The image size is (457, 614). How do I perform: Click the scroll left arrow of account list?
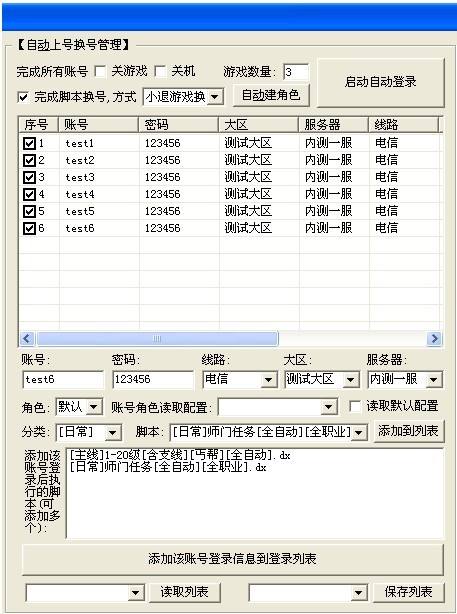(x=27, y=339)
